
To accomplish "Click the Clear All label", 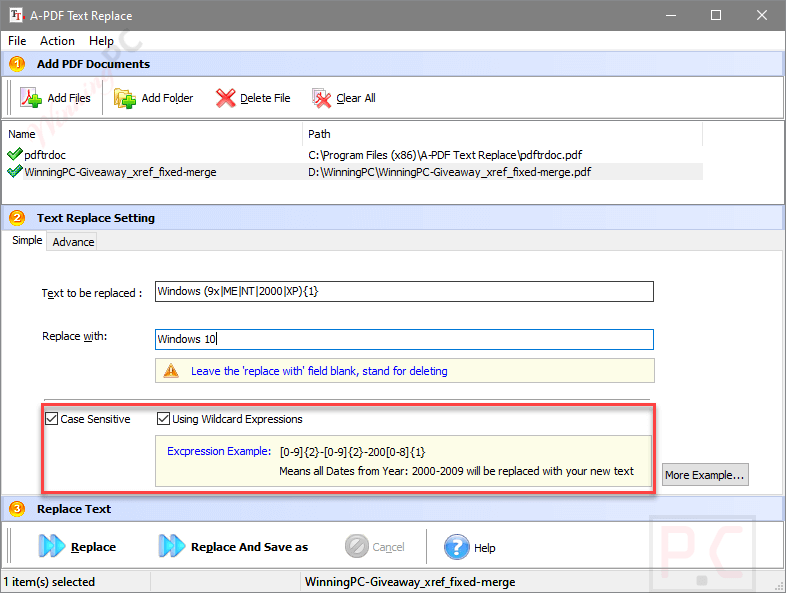I will tap(356, 98).
